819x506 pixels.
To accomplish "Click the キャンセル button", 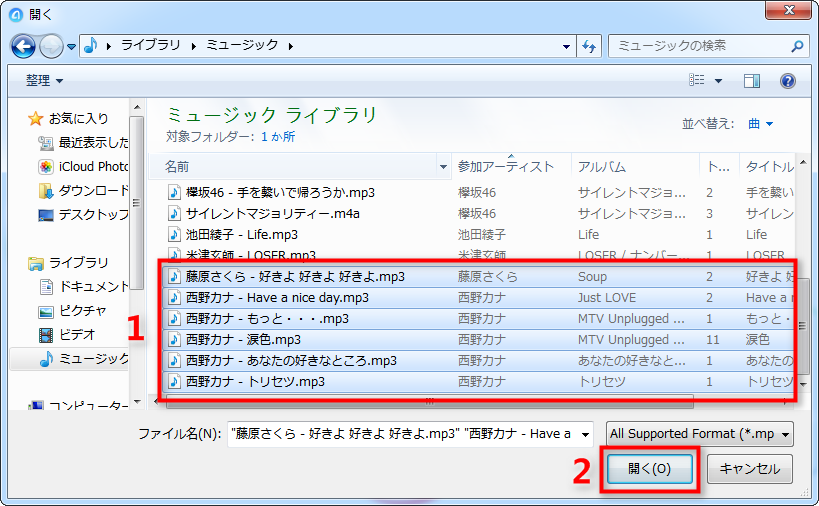I will (x=750, y=468).
